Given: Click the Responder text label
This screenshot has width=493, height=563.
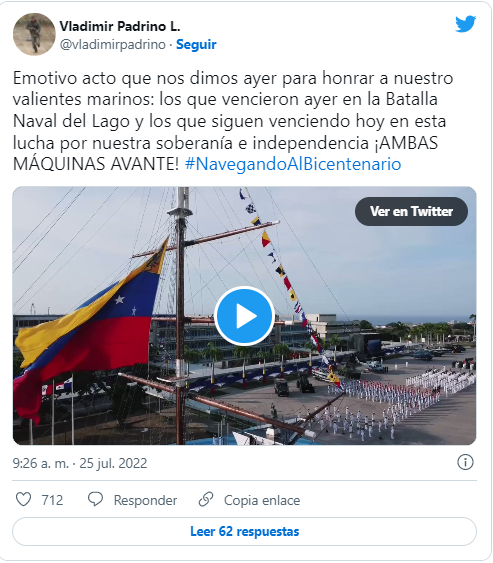Looking at the screenshot, I should tap(145, 500).
